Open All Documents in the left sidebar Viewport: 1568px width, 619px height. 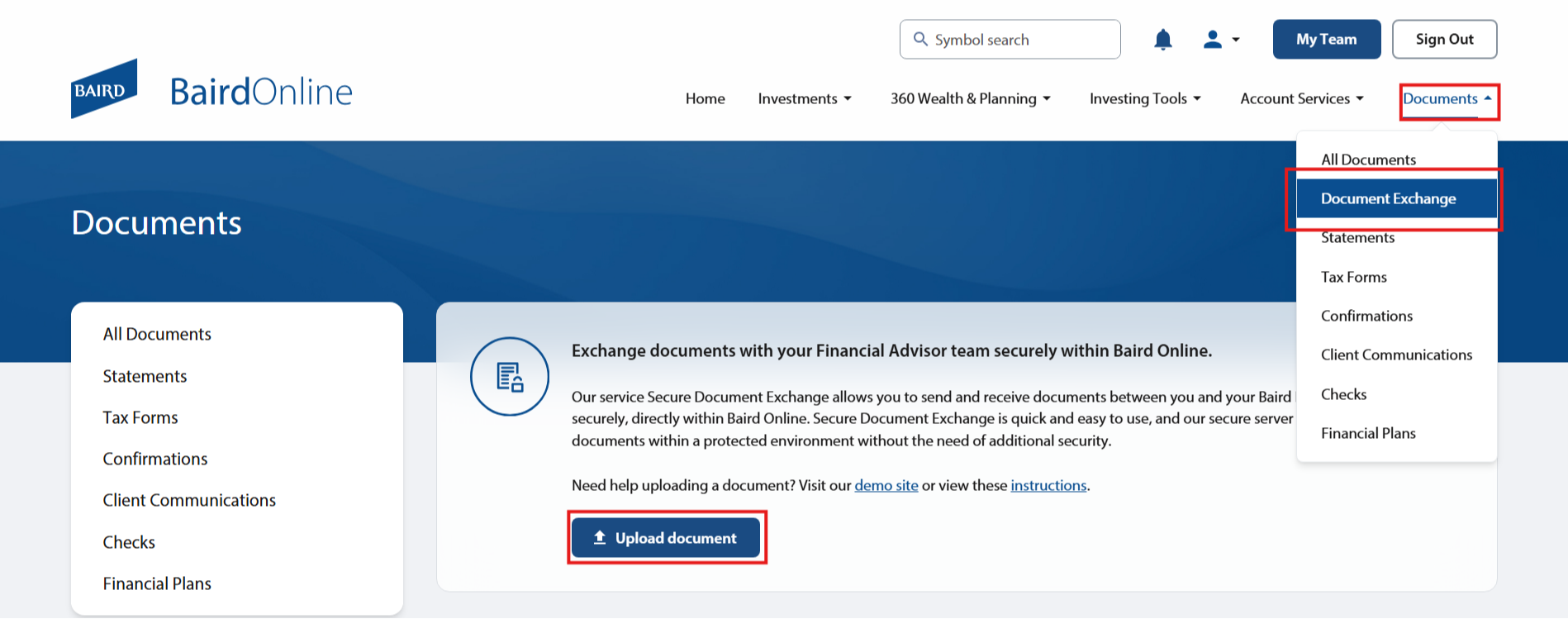pyautogui.click(x=157, y=334)
